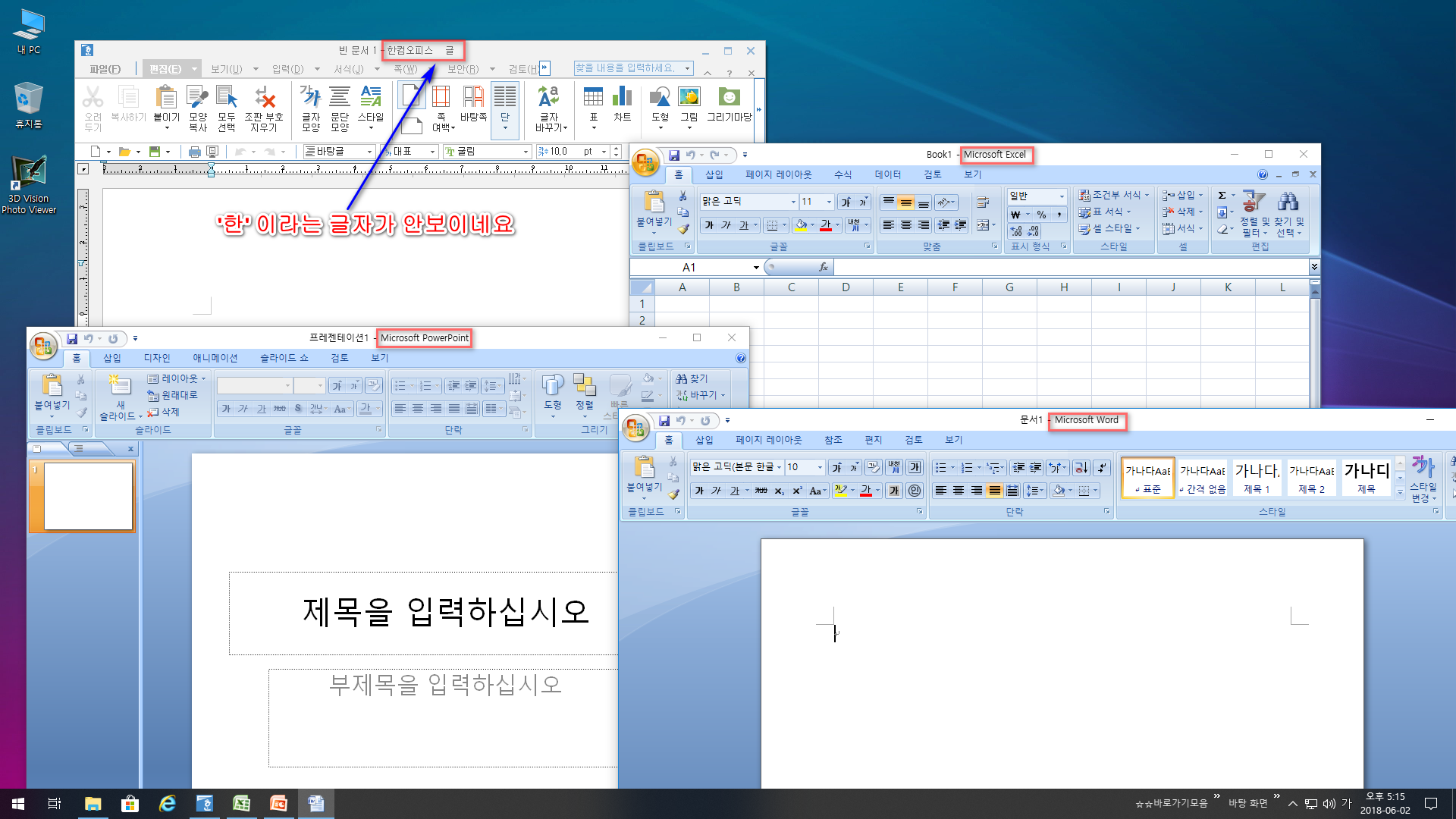Click superscript icon in Word font group

pyautogui.click(x=797, y=491)
